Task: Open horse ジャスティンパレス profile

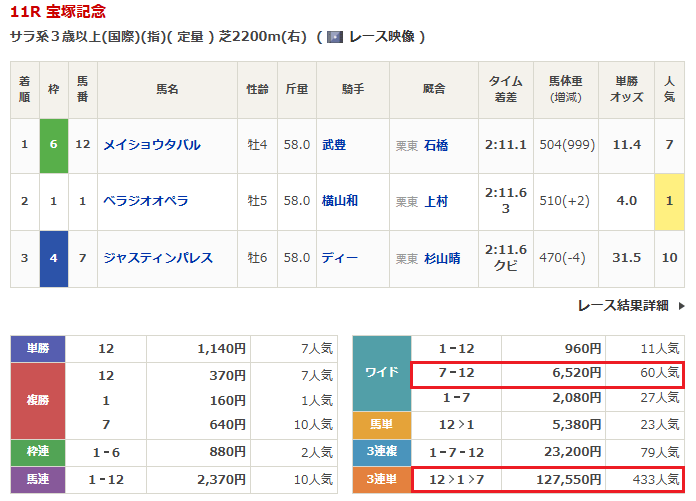Action: coord(157,258)
